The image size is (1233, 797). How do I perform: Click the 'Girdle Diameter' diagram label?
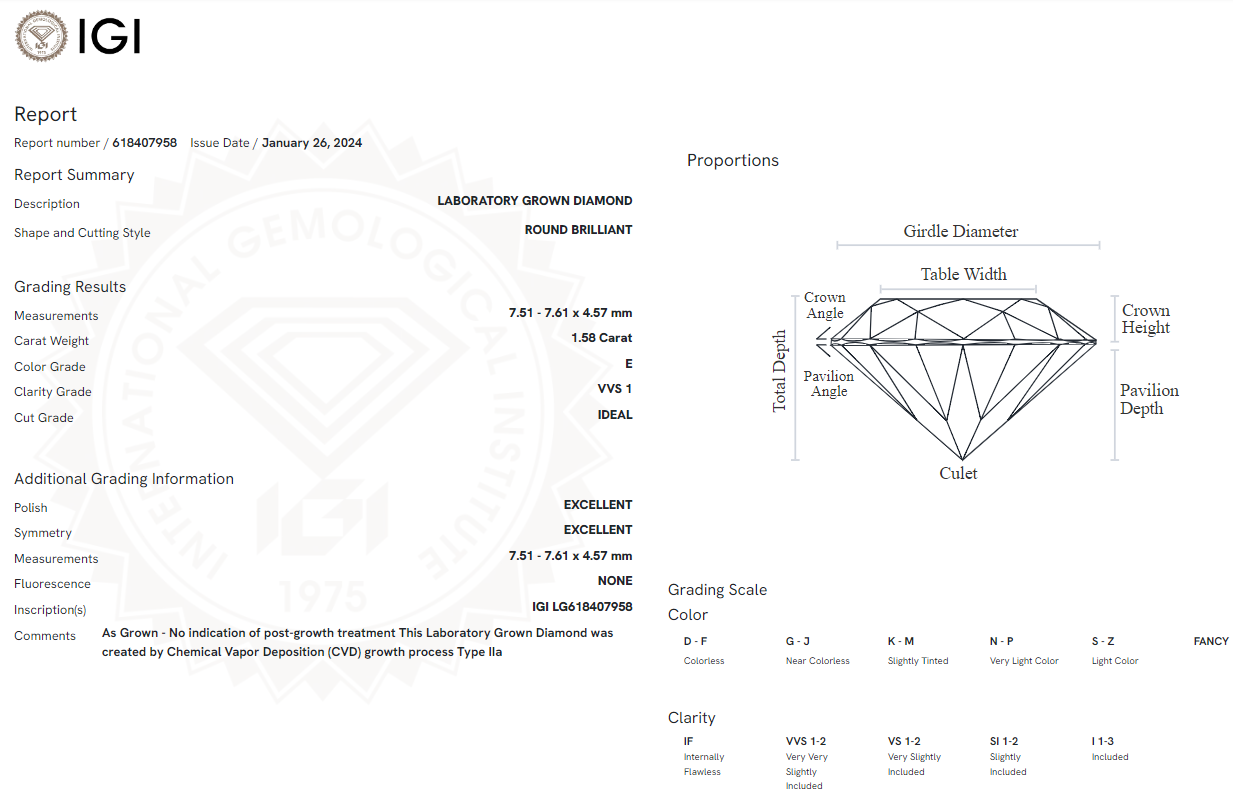961,231
